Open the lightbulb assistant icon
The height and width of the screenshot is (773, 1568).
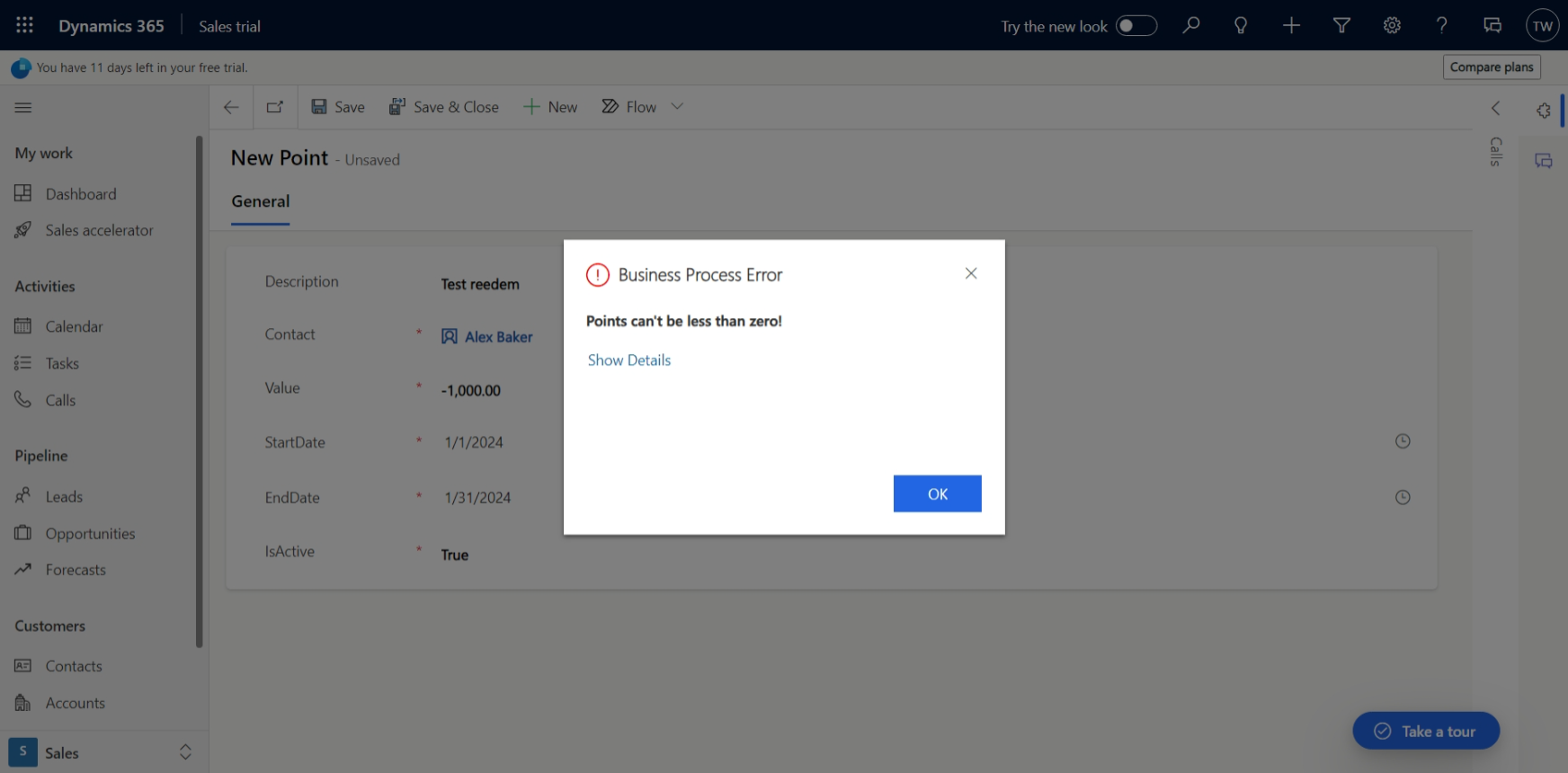tap(1241, 25)
